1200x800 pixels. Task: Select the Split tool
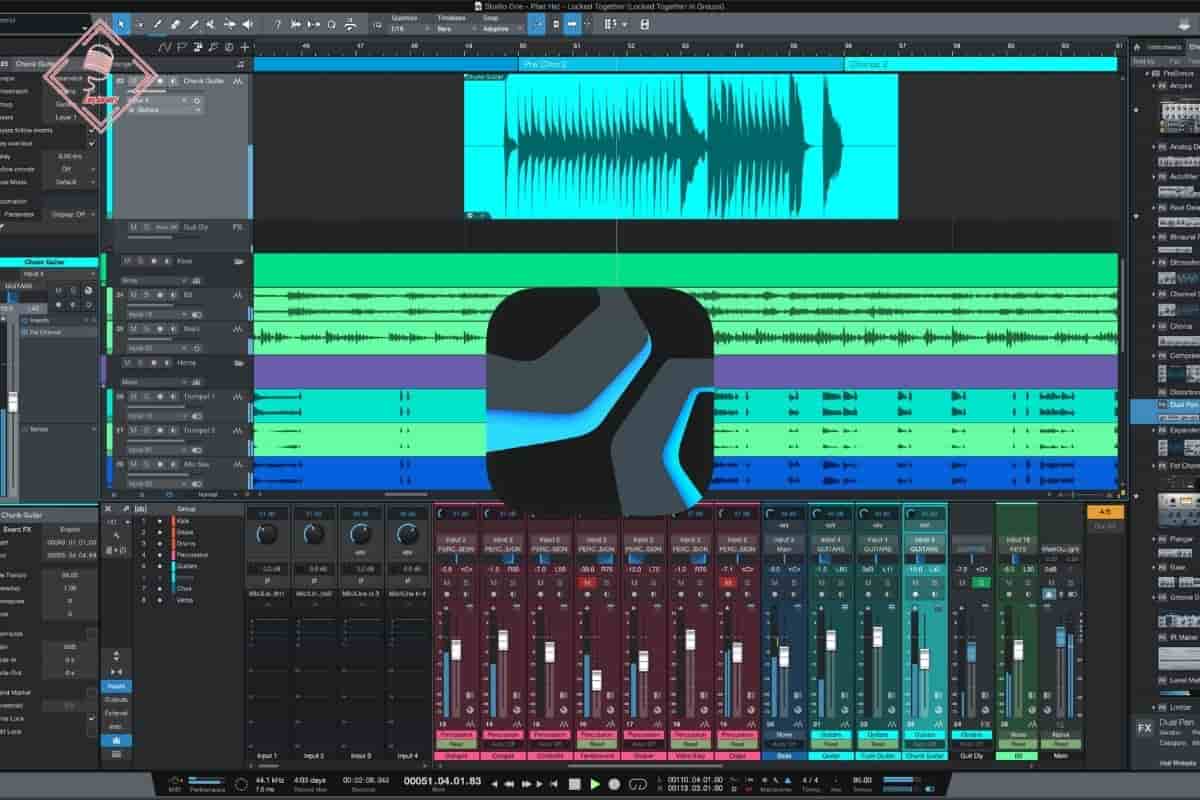pos(159,23)
